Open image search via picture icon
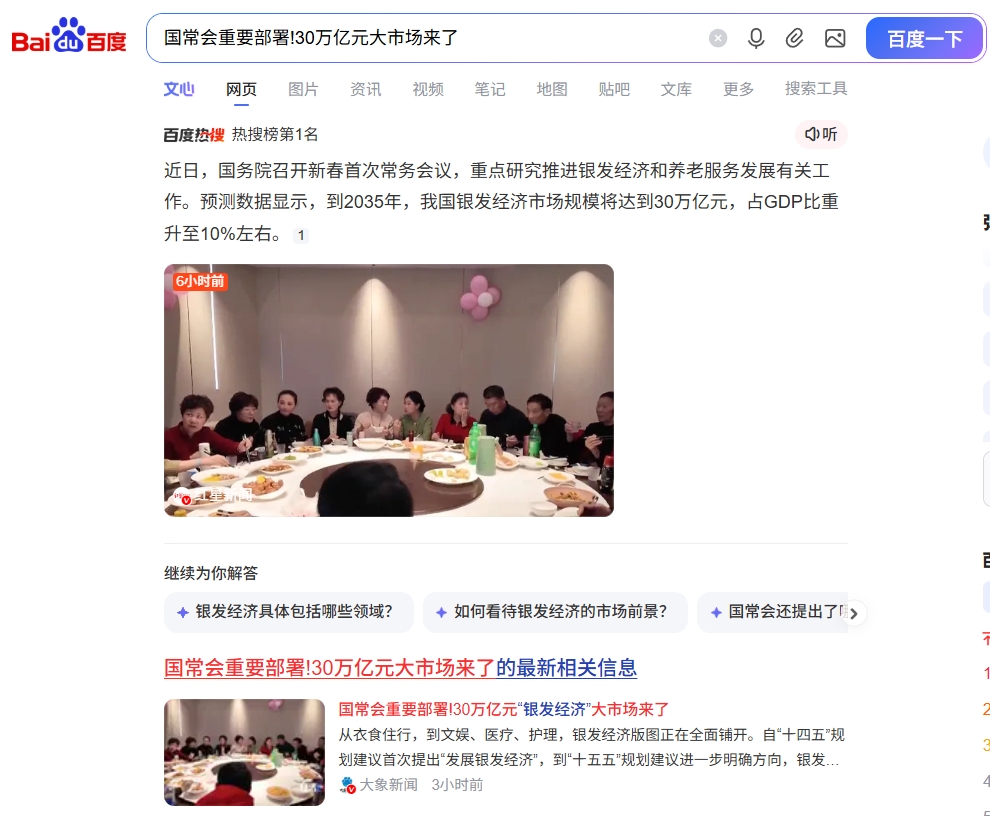Viewport: 990px width, 816px height. click(835, 39)
